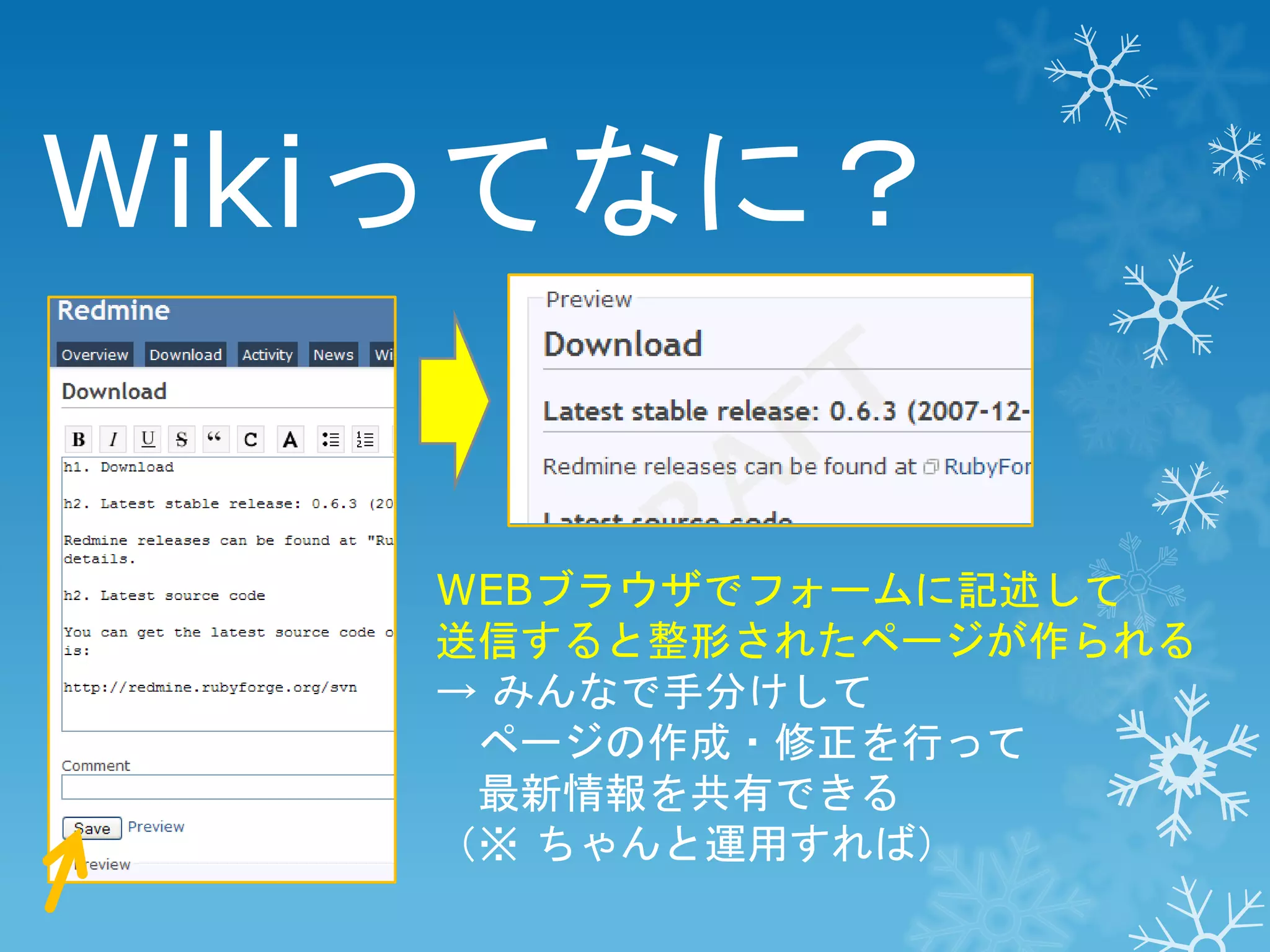1270x952 pixels.
Task: Click the 'h2. Latest stable release' line in the editor
Action: (x=228, y=504)
